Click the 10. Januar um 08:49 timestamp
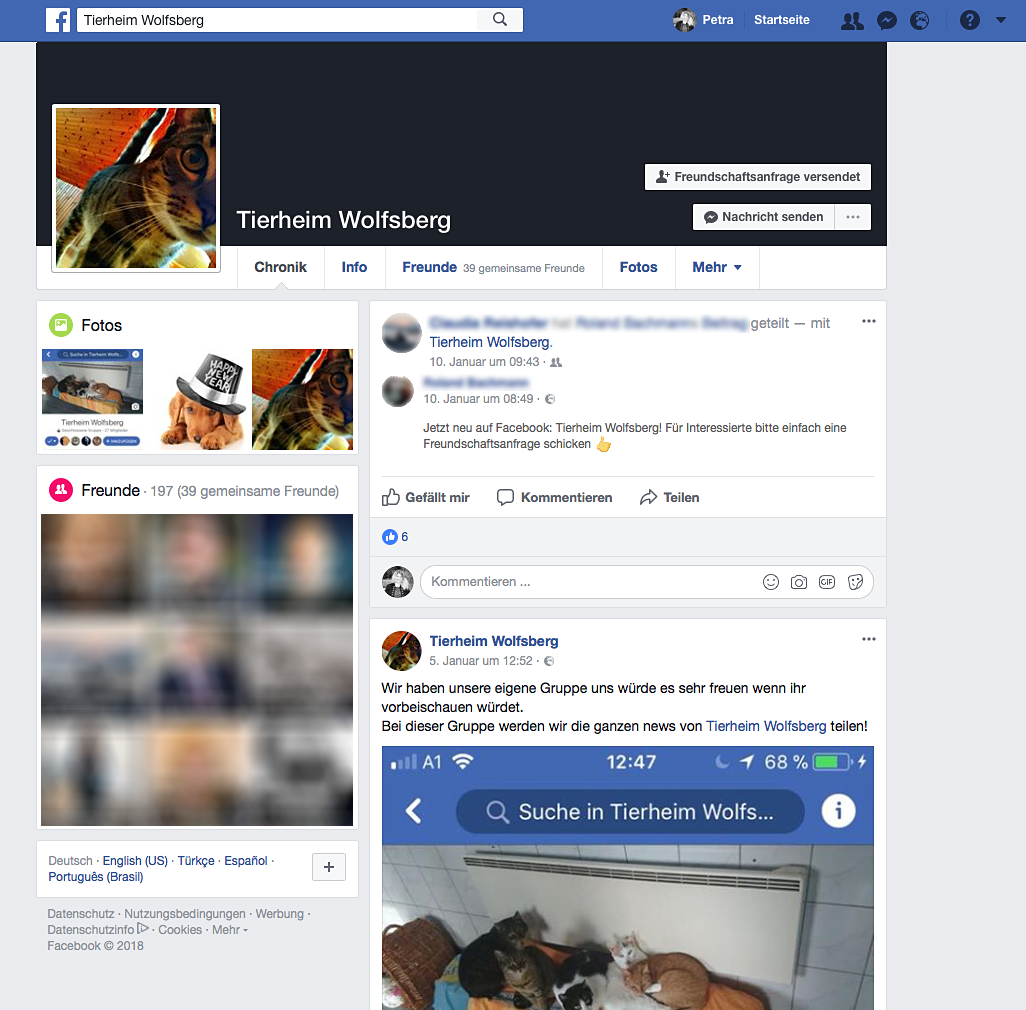1026x1010 pixels. pos(478,399)
